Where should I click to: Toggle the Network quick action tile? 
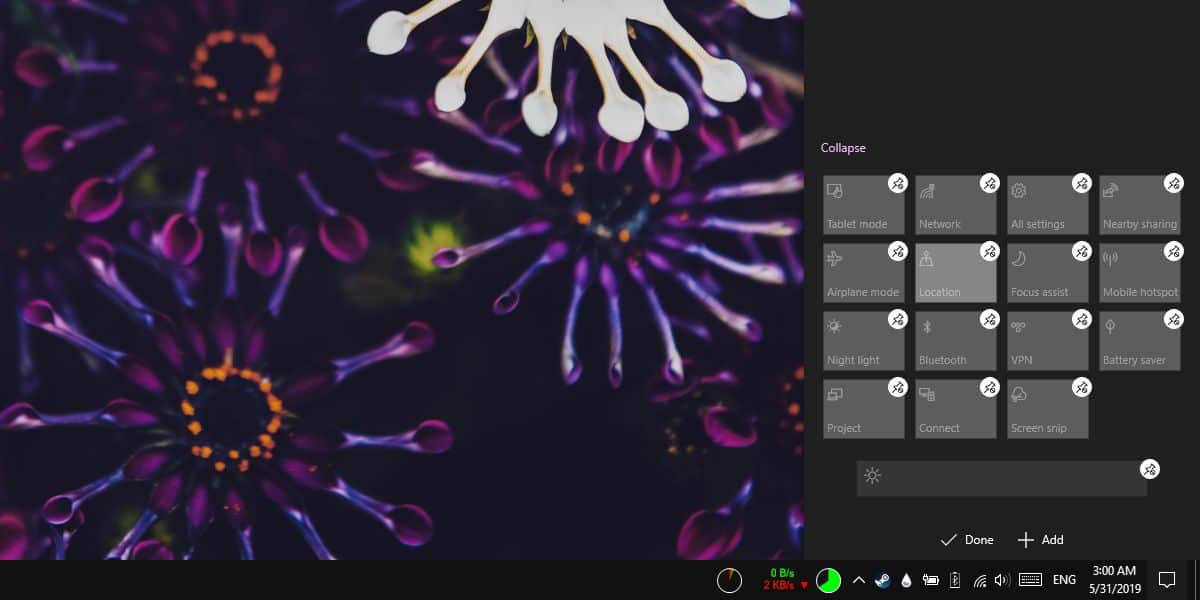[956, 205]
